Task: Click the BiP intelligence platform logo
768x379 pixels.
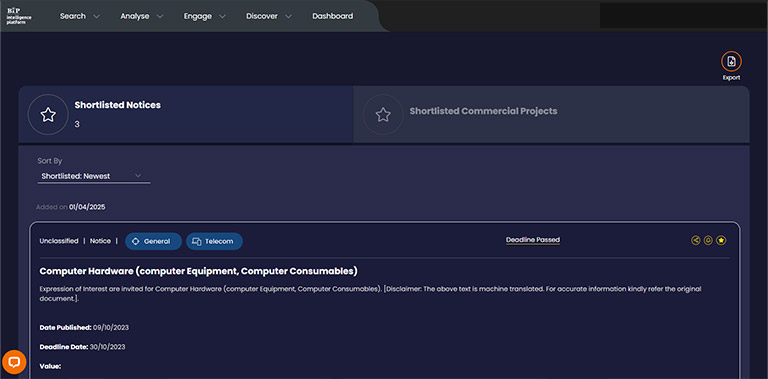Action: coord(20,16)
